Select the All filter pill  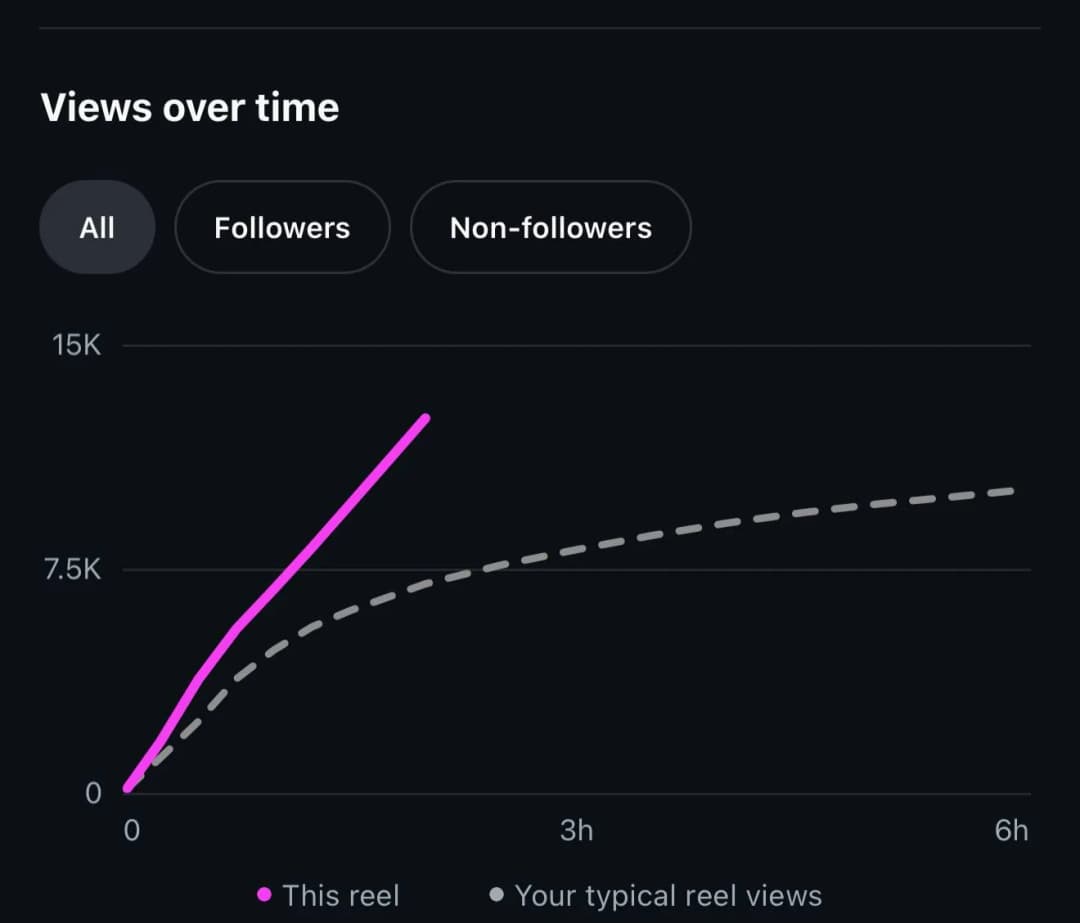point(97,227)
